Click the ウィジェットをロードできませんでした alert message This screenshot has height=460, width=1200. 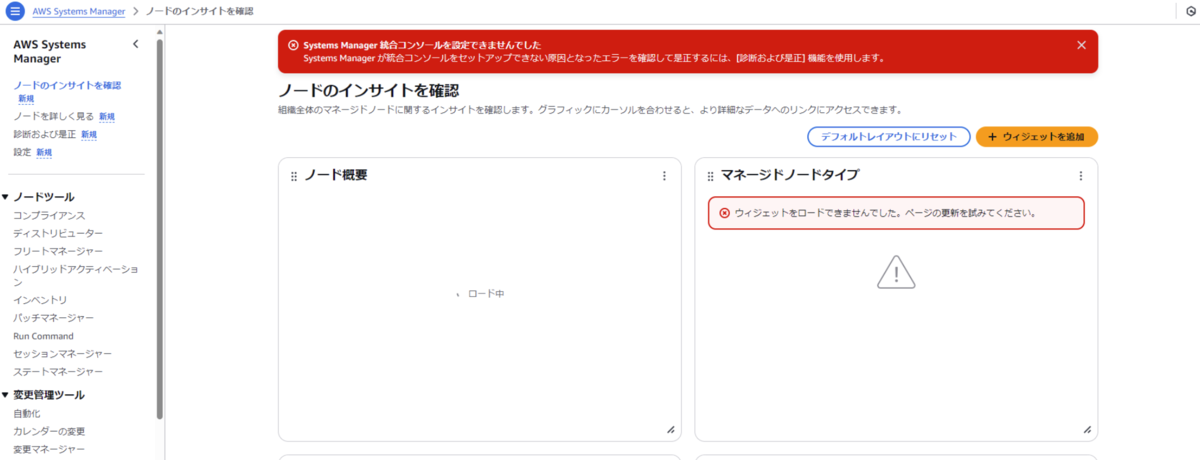(x=885, y=213)
